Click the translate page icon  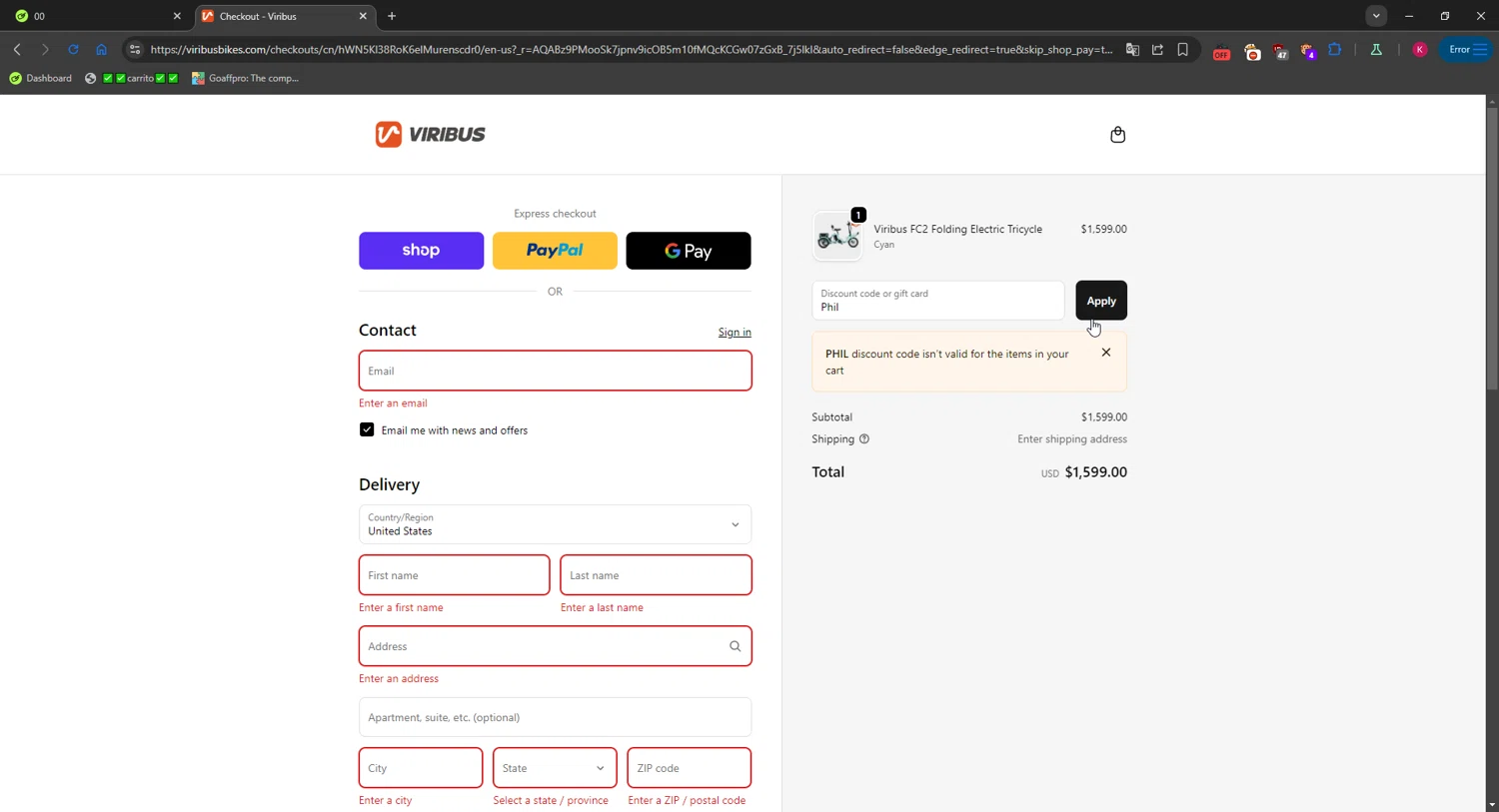pos(1132,49)
